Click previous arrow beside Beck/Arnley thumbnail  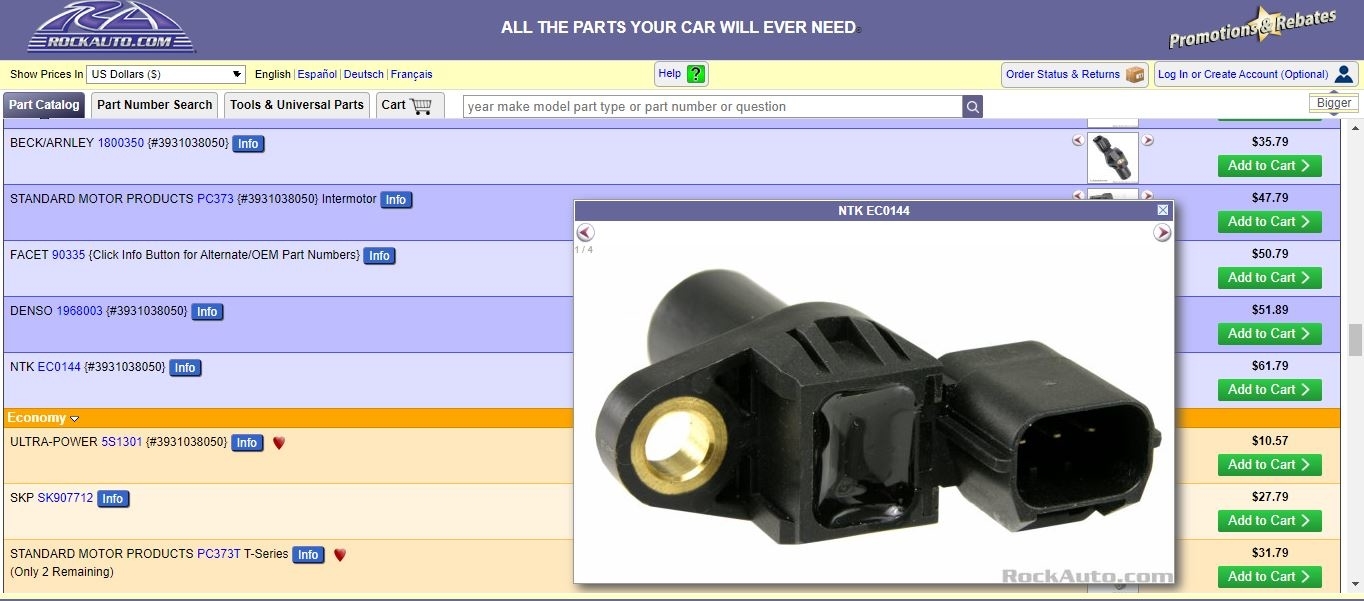coord(1078,140)
